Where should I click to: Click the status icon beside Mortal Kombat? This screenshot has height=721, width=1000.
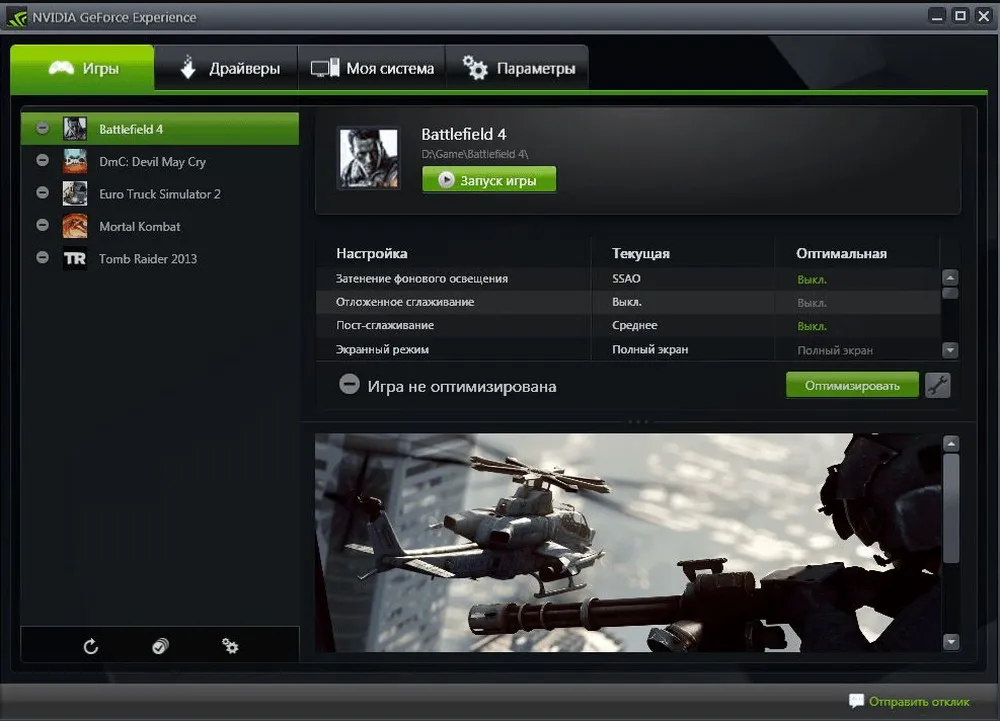click(42, 225)
